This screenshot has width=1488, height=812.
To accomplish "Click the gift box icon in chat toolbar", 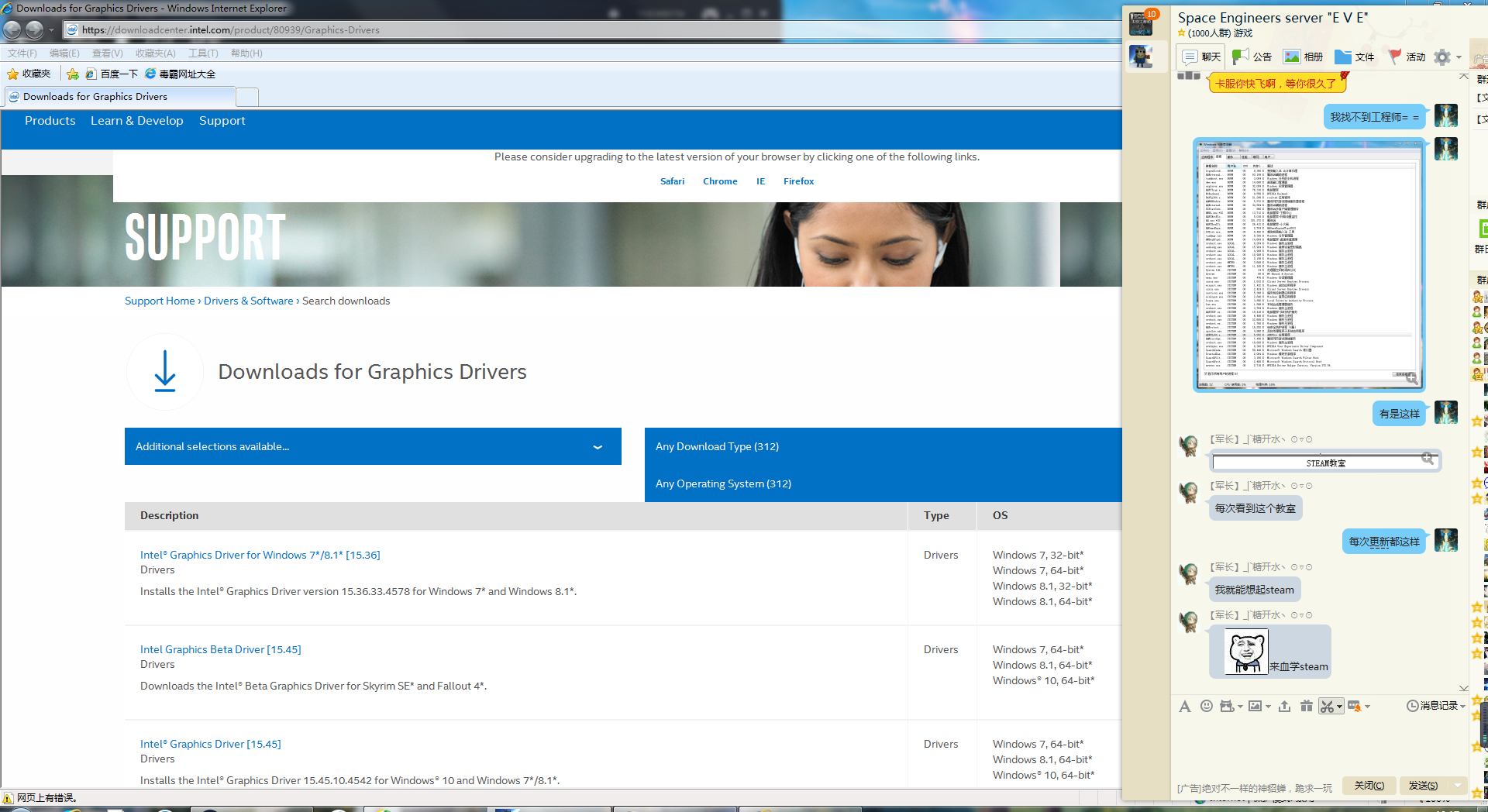I will click(x=1307, y=706).
